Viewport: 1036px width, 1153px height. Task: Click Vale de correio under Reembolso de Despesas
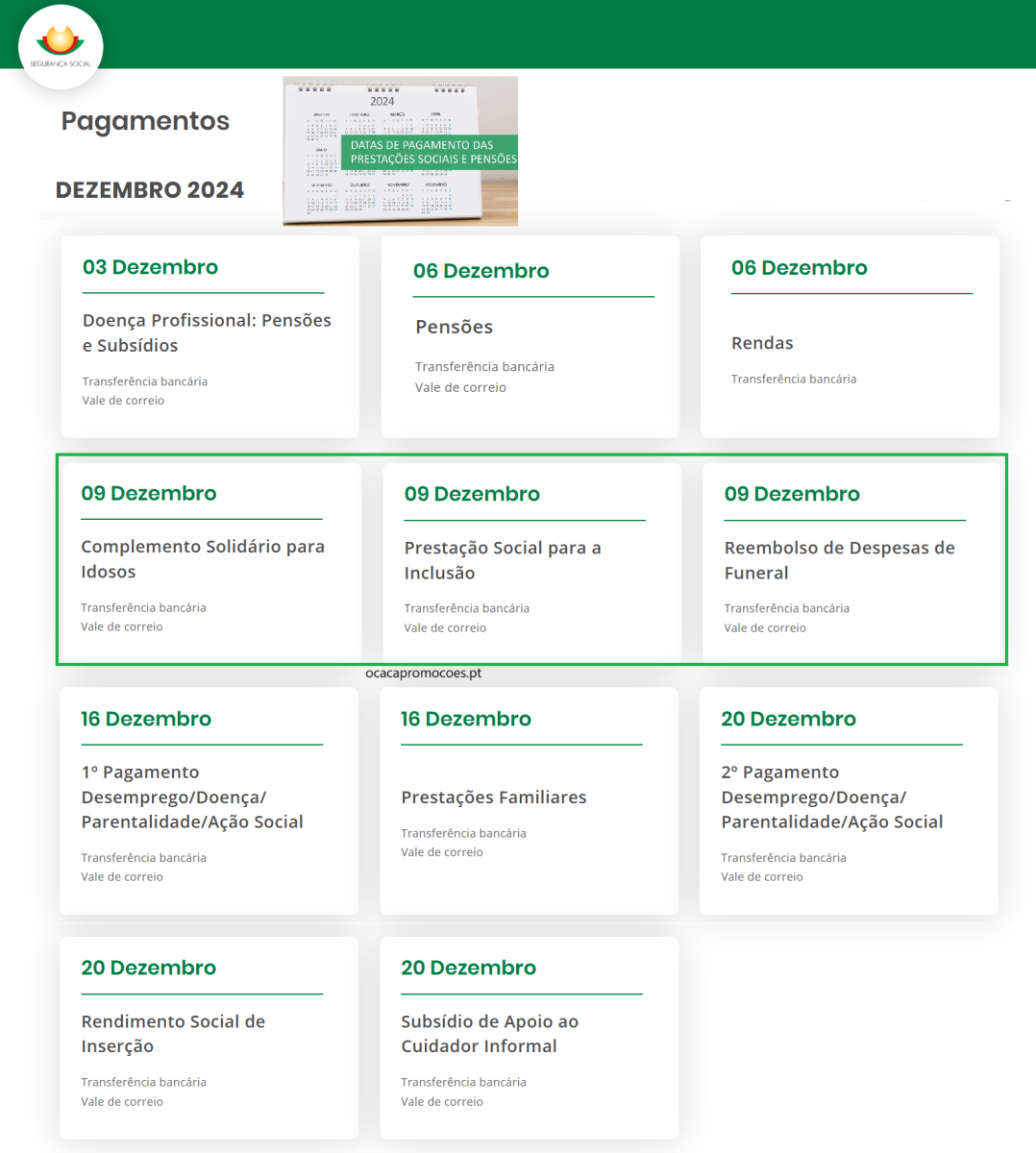click(765, 627)
